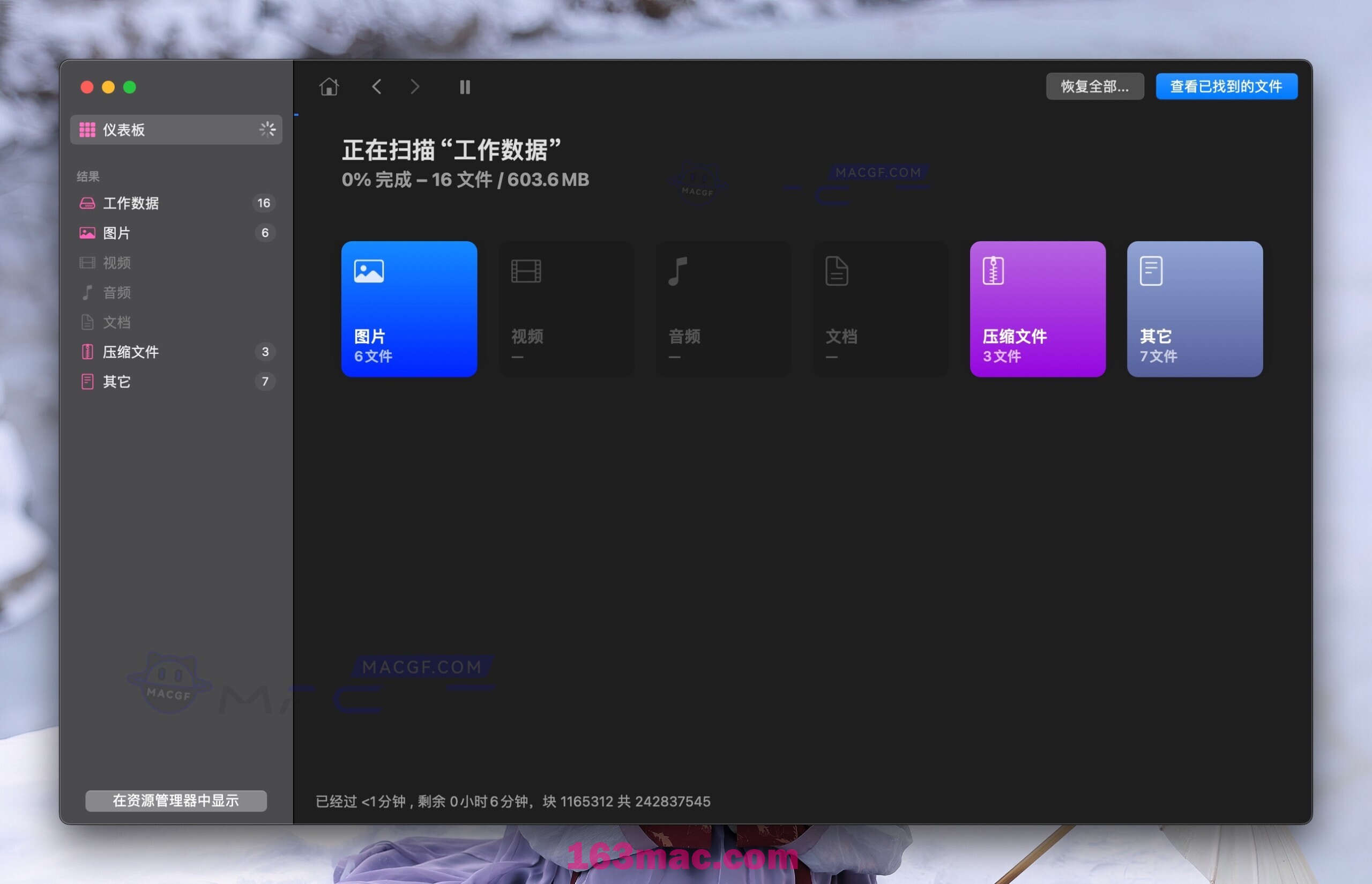The image size is (1372, 884).
Task: Click the zip icon in sidebar 压缩文件 row
Action: click(87, 352)
